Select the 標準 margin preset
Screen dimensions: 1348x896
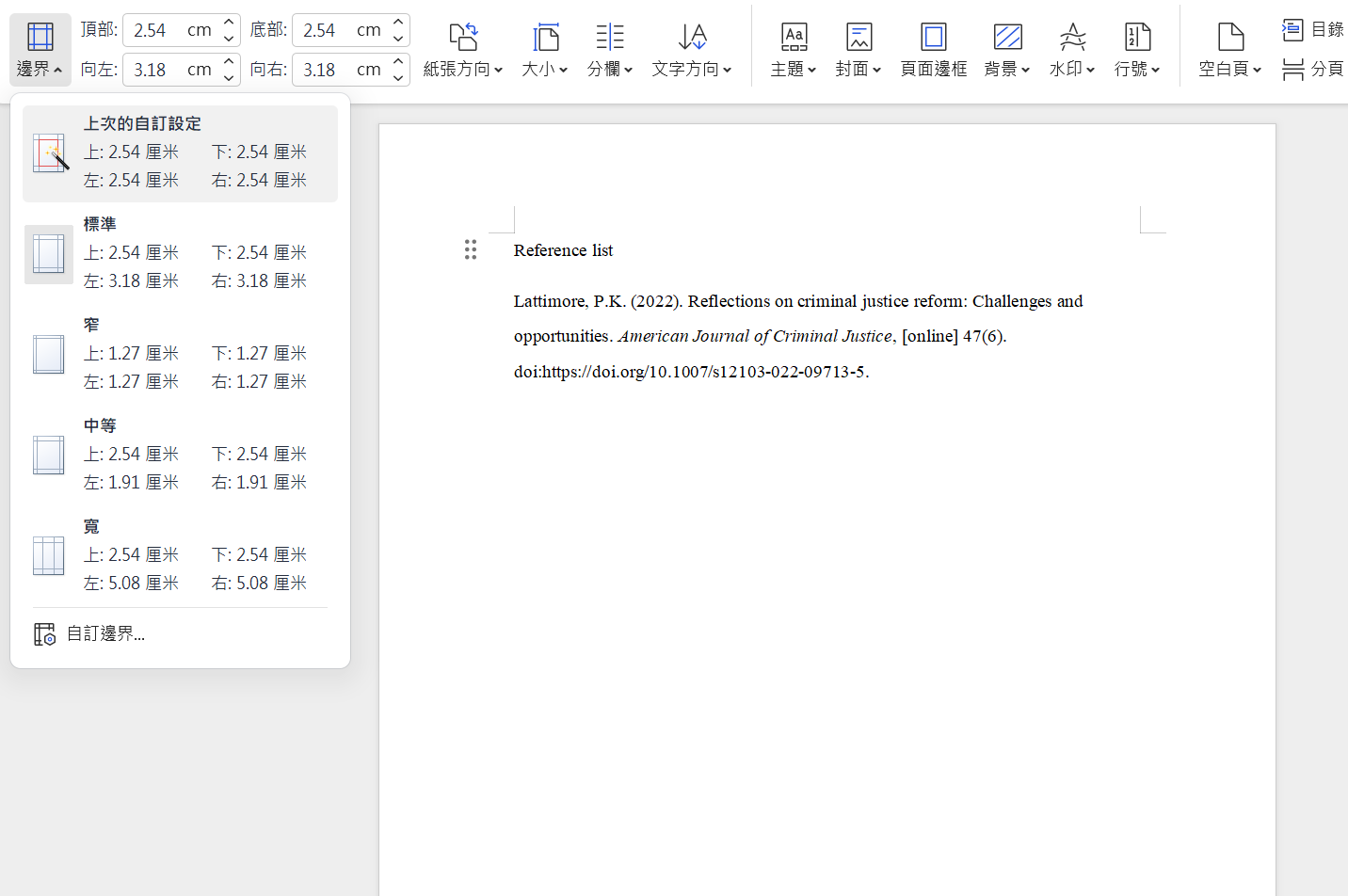click(x=180, y=254)
